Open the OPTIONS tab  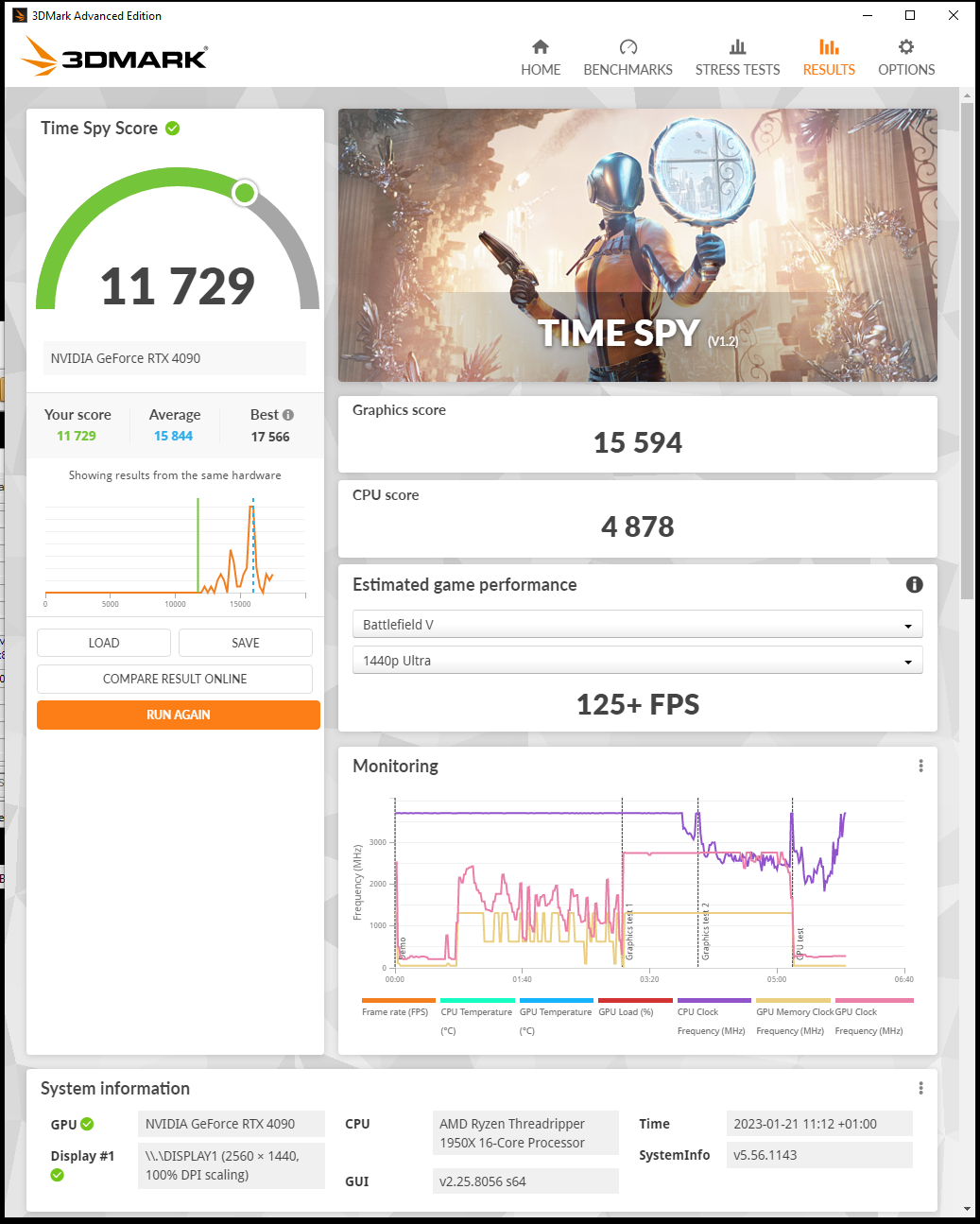[x=906, y=59]
